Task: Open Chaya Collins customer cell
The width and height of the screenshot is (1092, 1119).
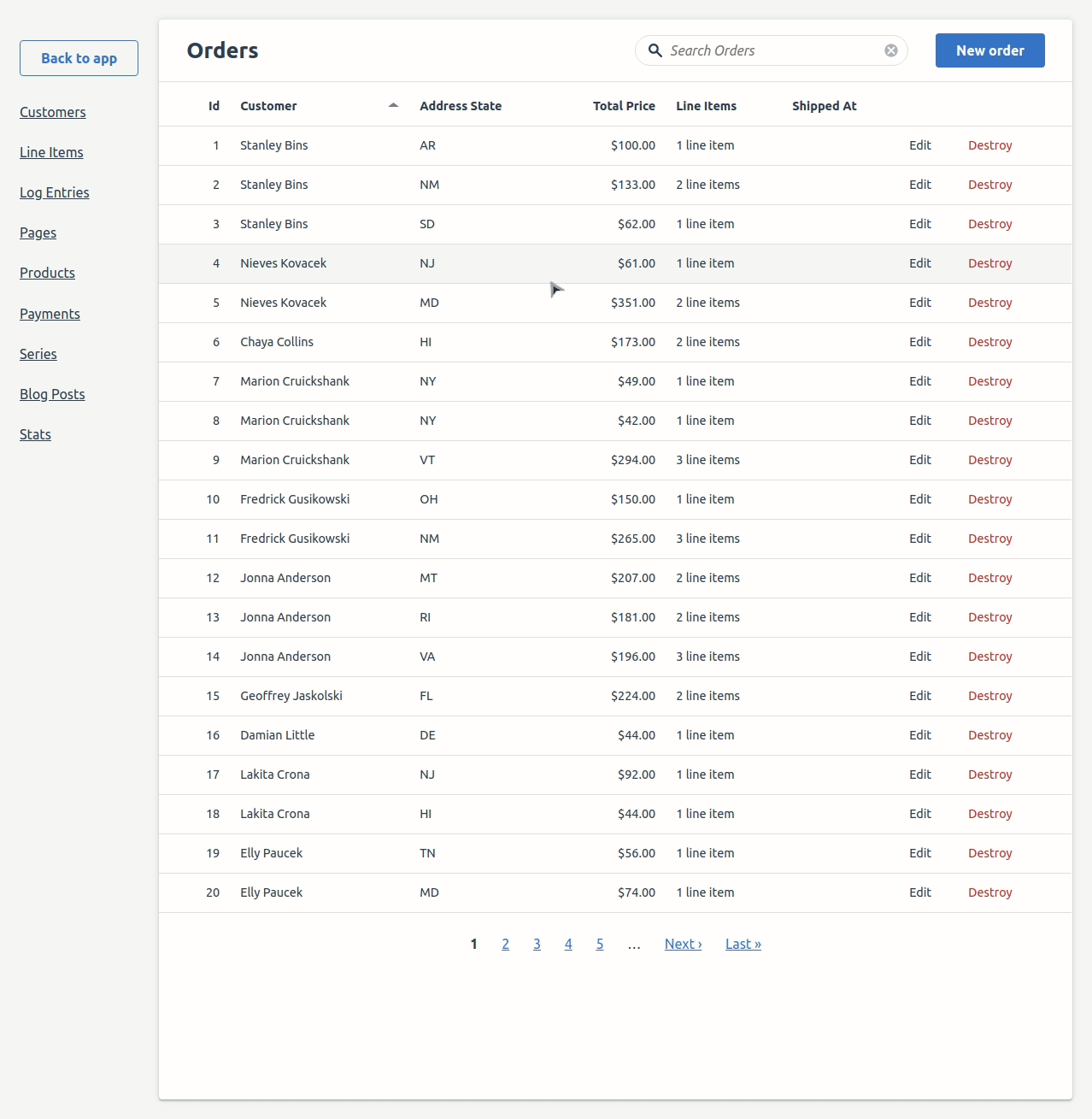Action: point(277,342)
